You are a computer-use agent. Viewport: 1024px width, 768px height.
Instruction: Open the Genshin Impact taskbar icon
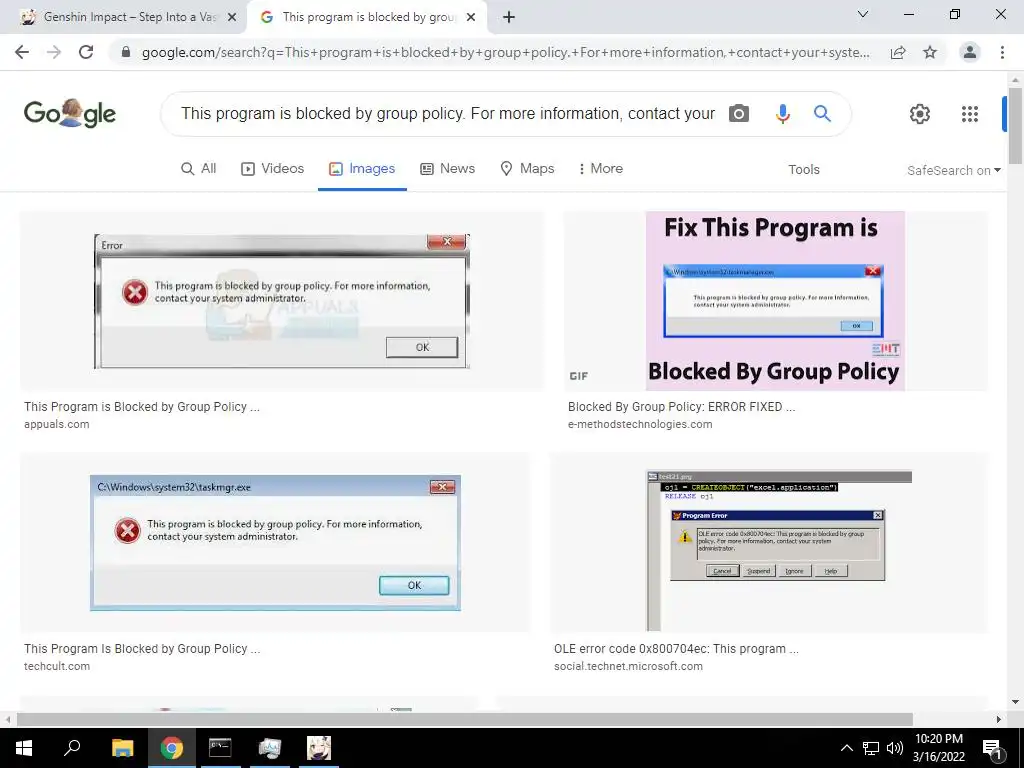coord(319,748)
